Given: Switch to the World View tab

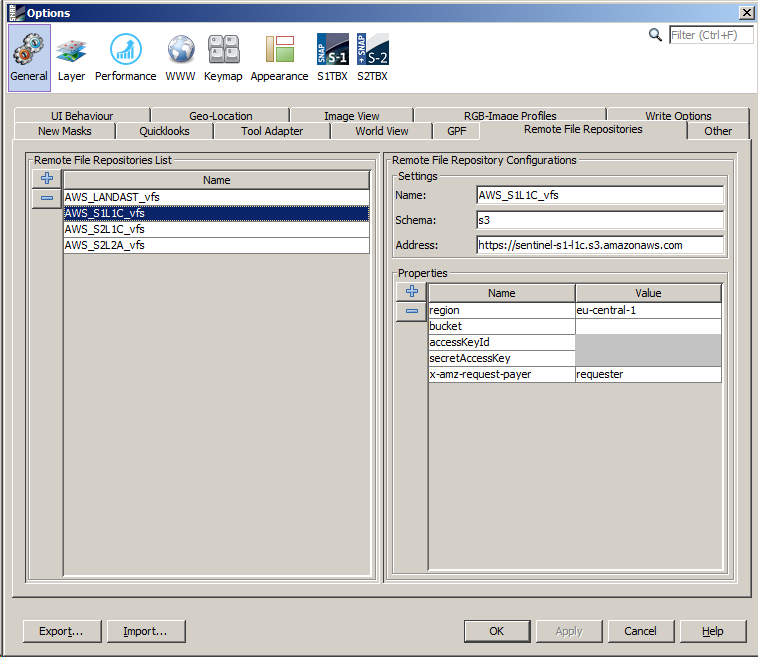Looking at the screenshot, I should (x=381, y=131).
